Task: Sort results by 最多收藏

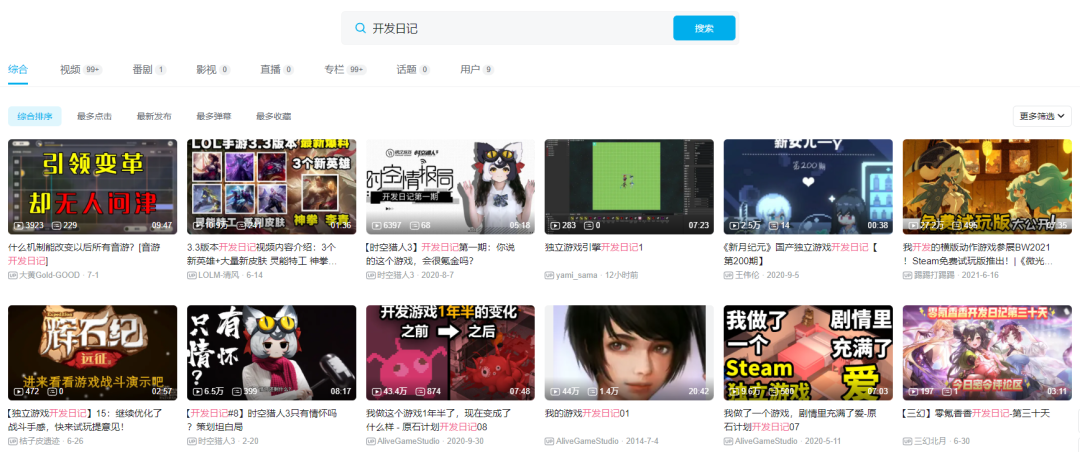Action: [x=273, y=116]
